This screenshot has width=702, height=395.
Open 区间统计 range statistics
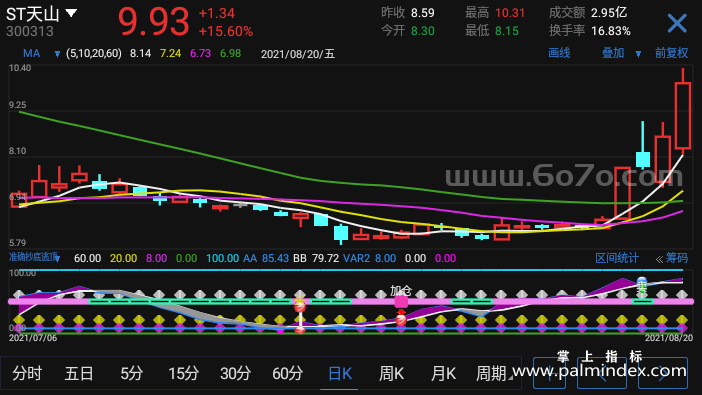(616, 258)
